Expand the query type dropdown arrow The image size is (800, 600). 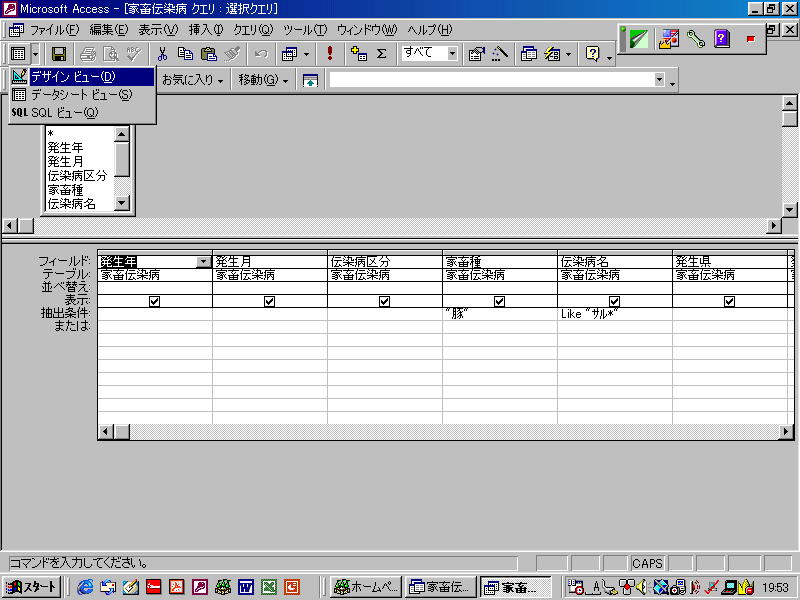(306, 54)
